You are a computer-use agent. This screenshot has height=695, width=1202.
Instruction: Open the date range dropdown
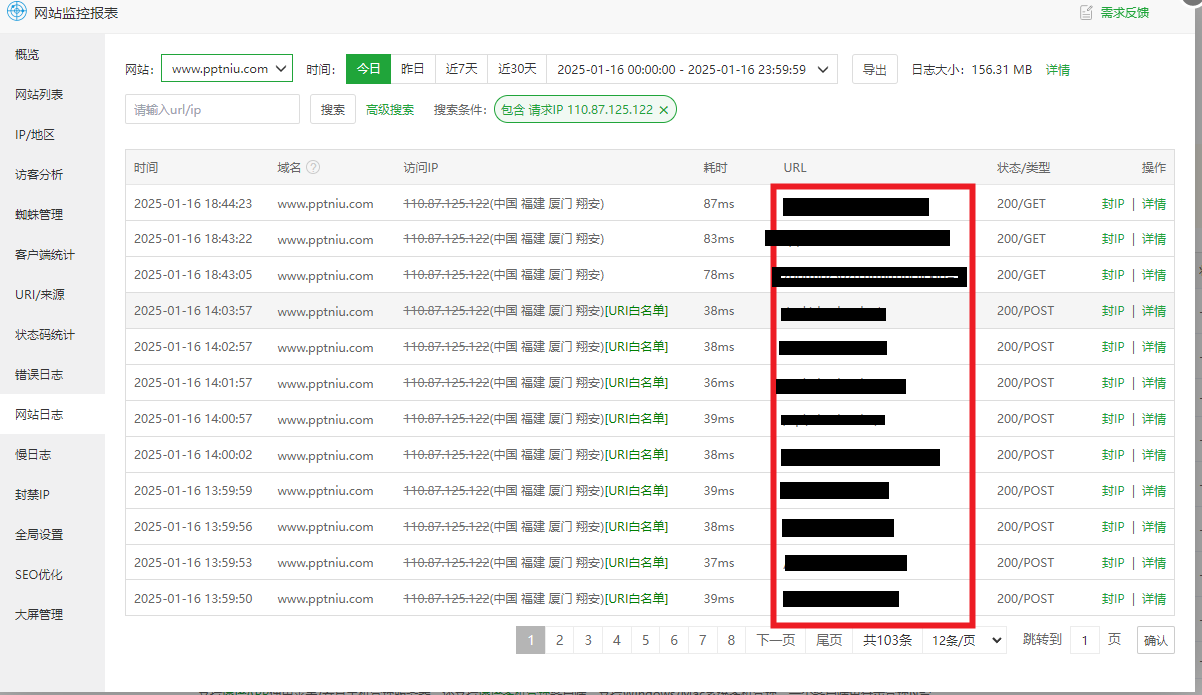[x=692, y=69]
